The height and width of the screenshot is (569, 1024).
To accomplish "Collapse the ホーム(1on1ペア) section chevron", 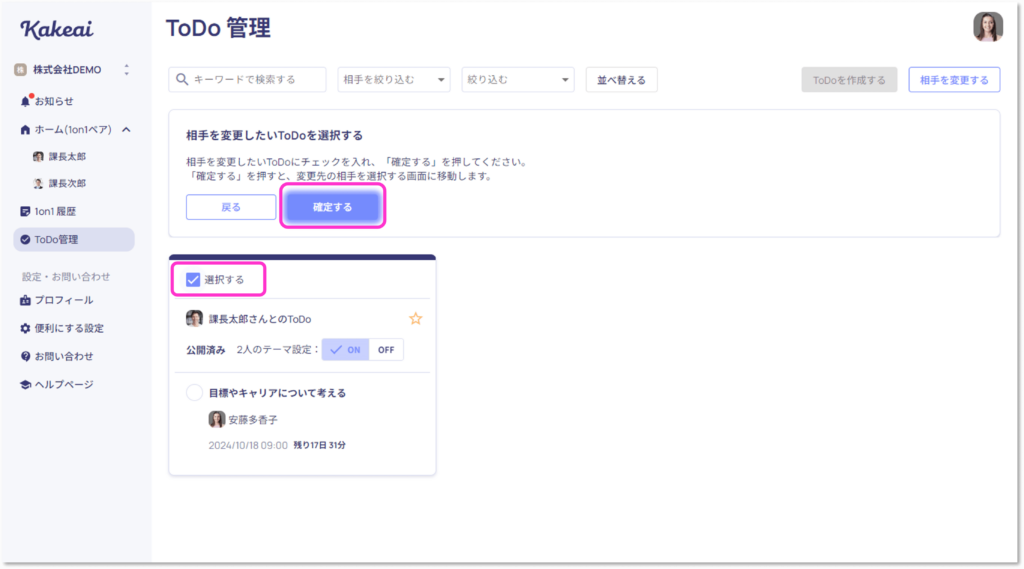I will click(x=126, y=130).
